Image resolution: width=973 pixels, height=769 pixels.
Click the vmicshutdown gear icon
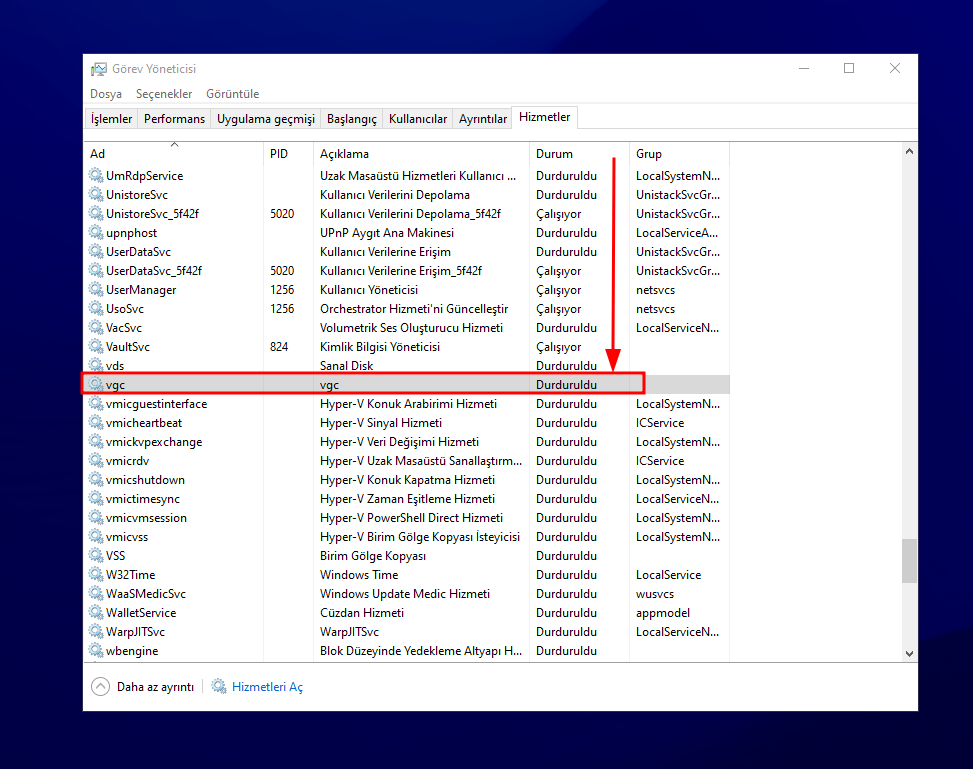tap(96, 479)
